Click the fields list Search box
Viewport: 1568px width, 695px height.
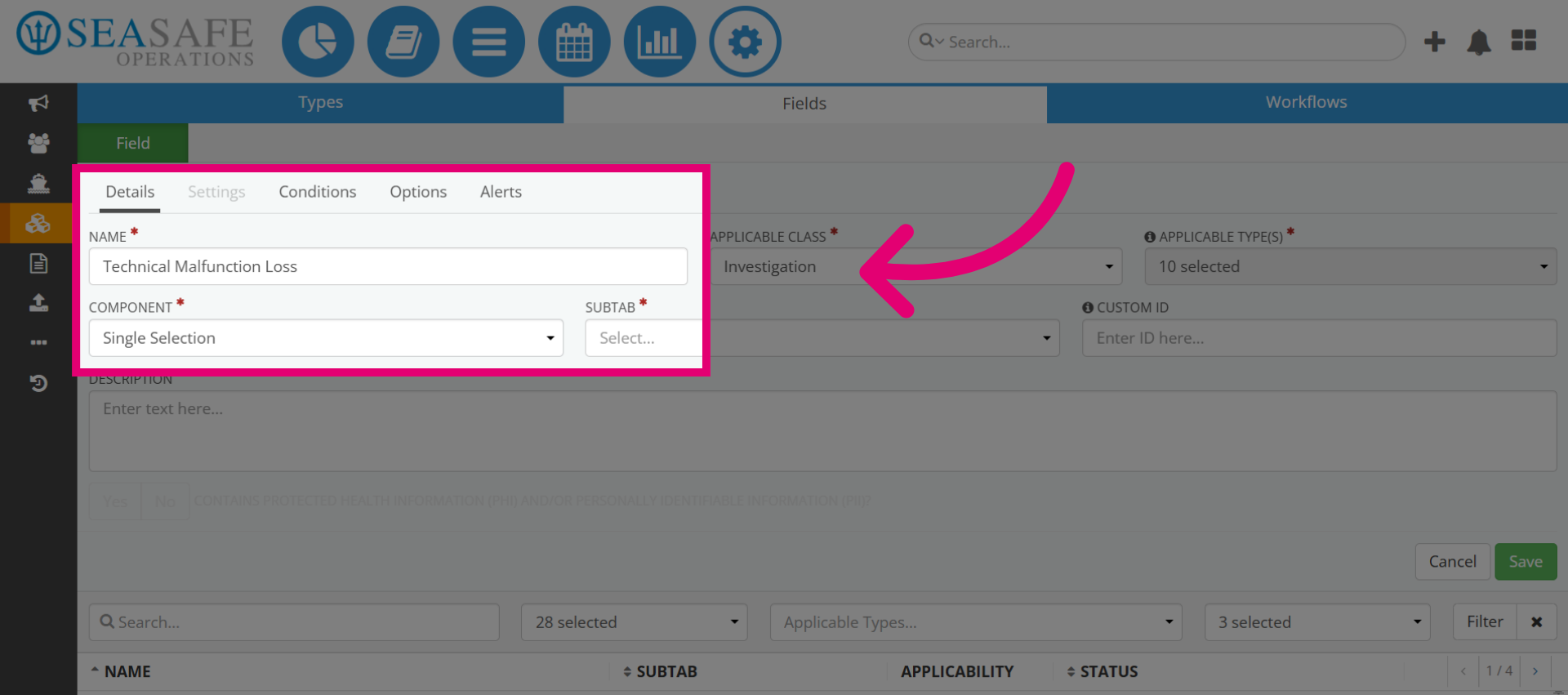pos(294,622)
